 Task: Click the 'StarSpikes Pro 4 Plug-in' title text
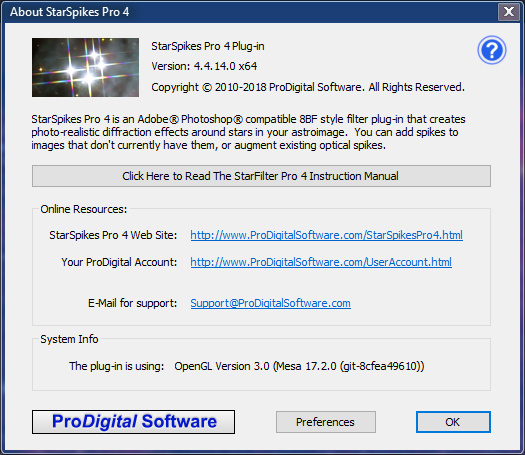pos(208,46)
